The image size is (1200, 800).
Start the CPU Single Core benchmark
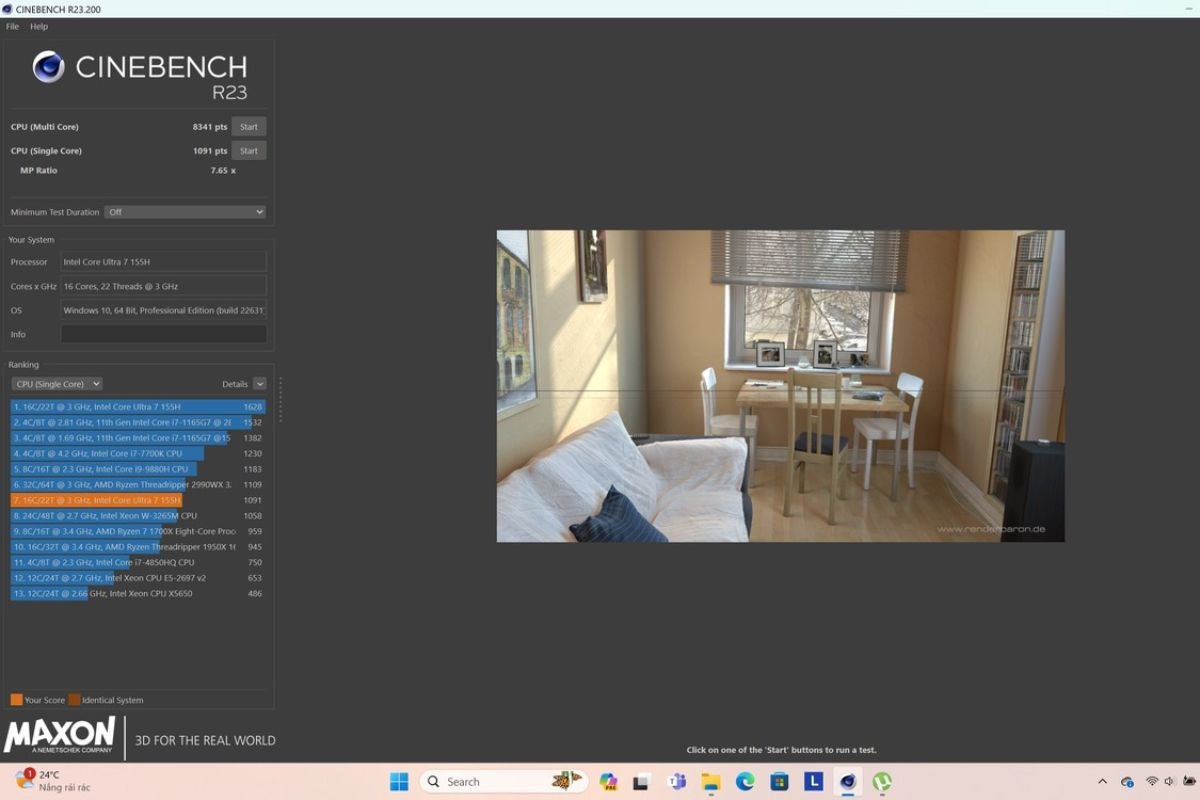248,150
